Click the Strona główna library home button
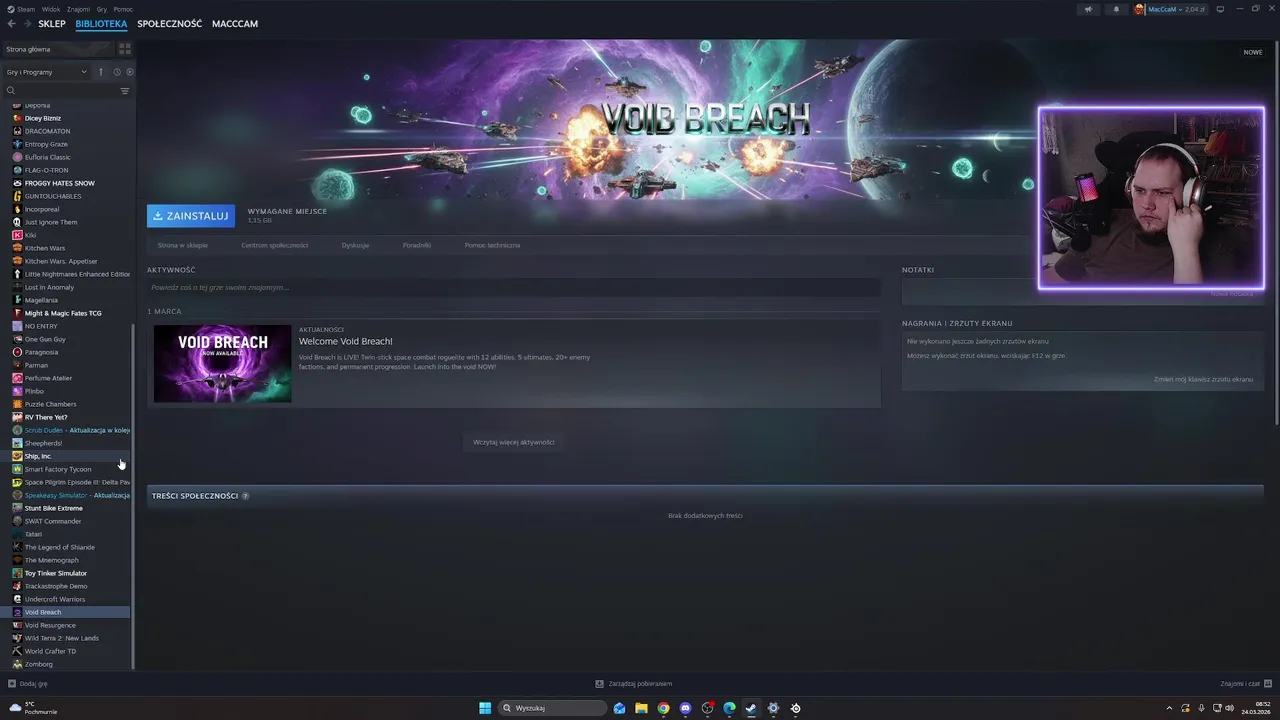 (58, 48)
